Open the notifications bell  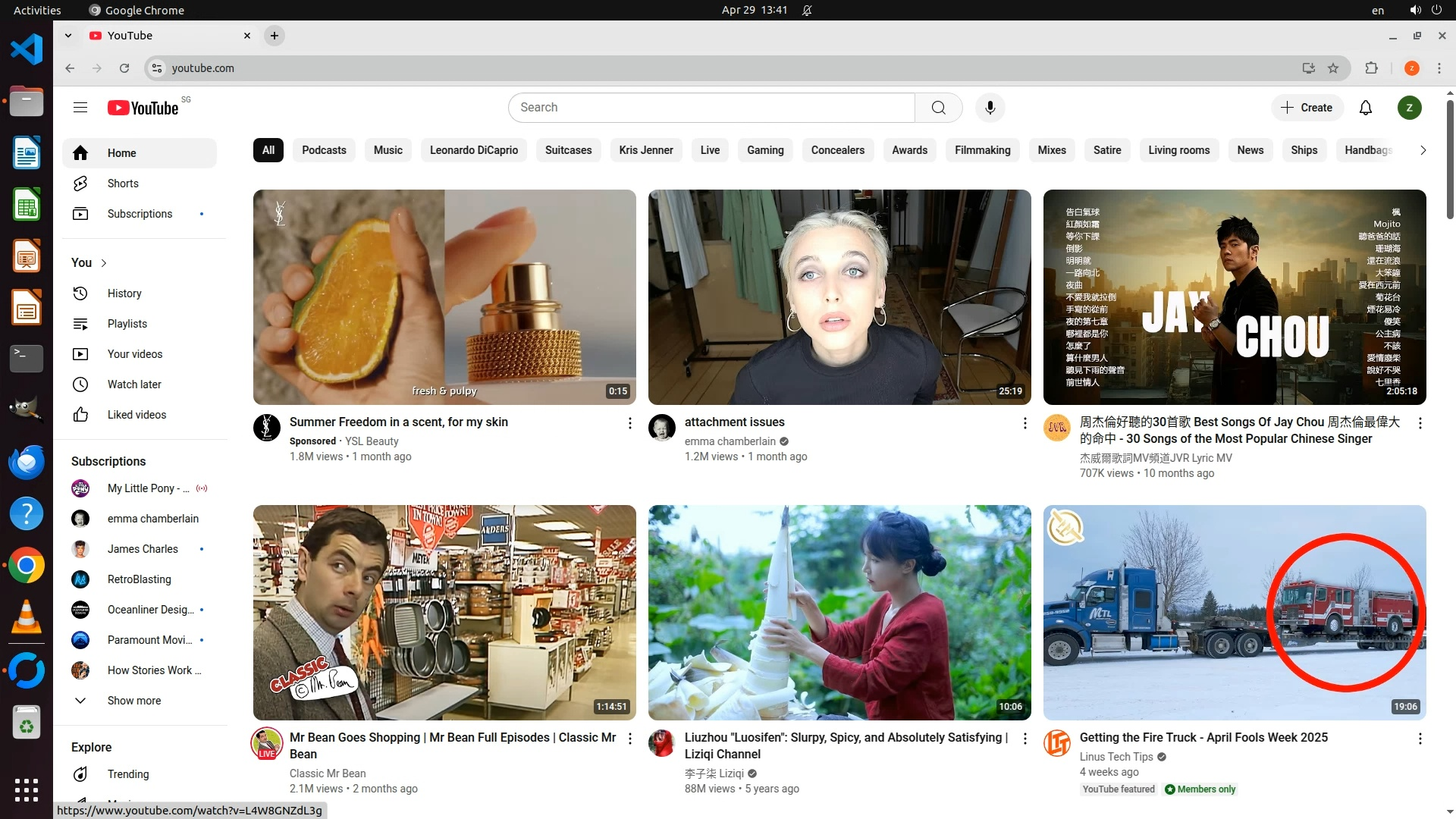coord(1365,108)
